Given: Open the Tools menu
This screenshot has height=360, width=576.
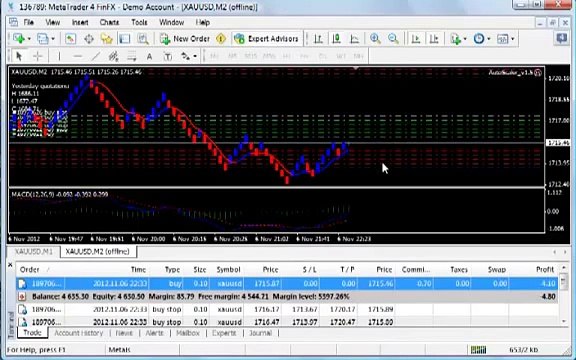Looking at the screenshot, I should pyautogui.click(x=139, y=22).
